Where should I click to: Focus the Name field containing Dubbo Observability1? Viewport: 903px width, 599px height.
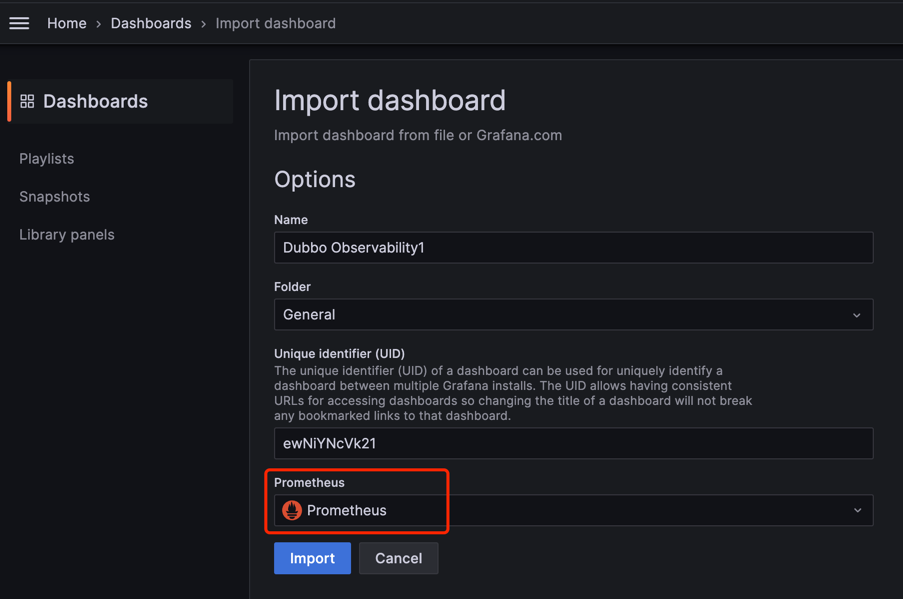pyautogui.click(x=573, y=247)
